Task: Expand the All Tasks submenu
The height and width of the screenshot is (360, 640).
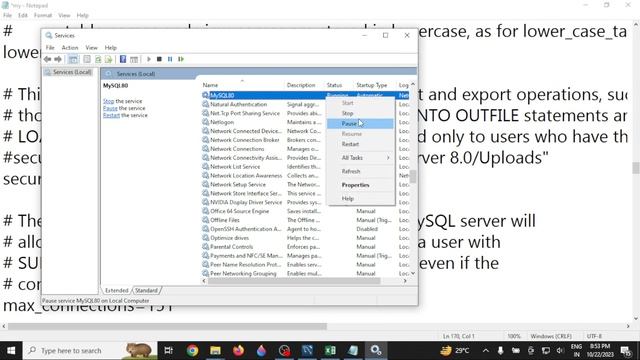Action: 360,158
